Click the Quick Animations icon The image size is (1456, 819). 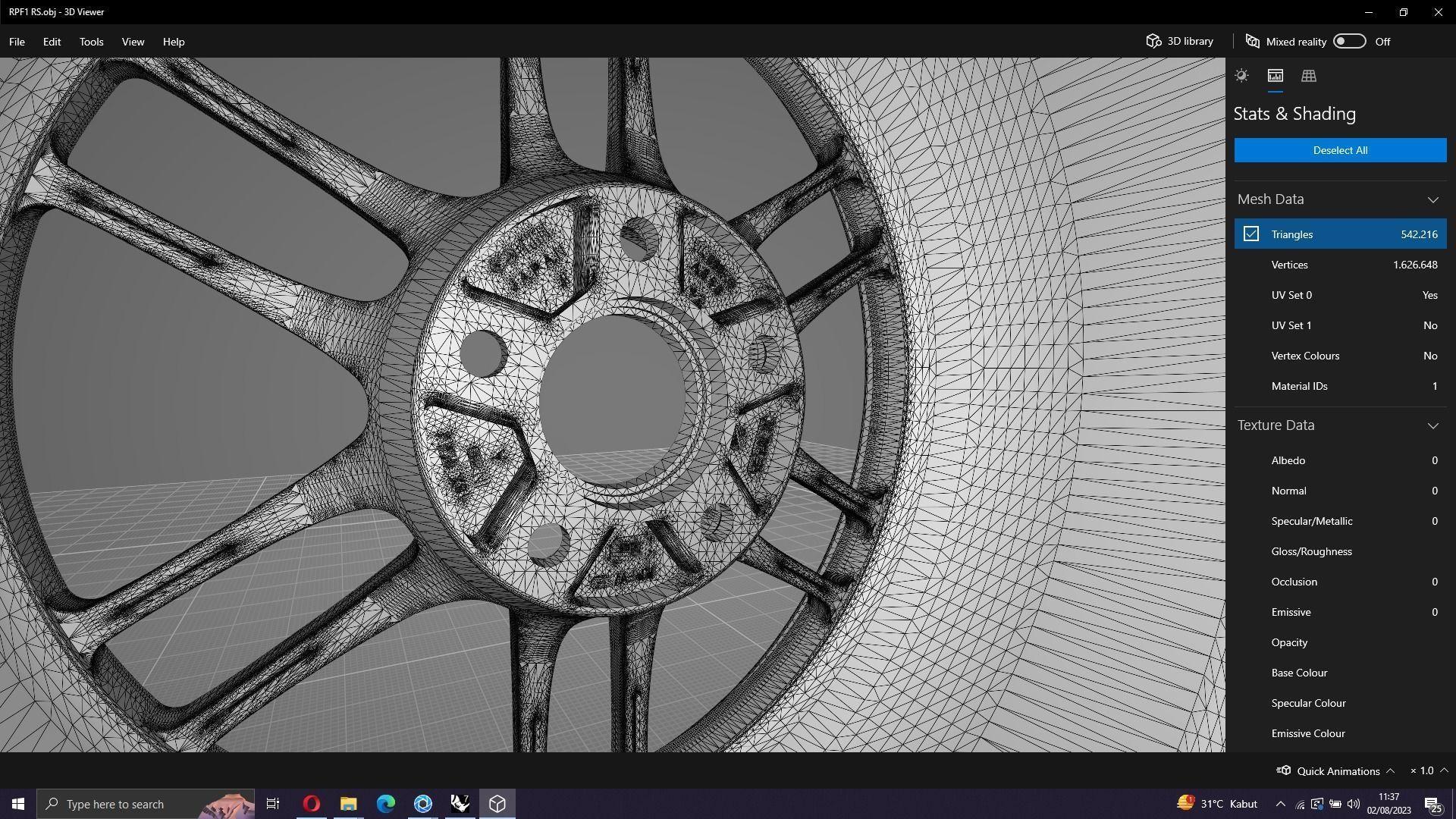pos(1283,770)
